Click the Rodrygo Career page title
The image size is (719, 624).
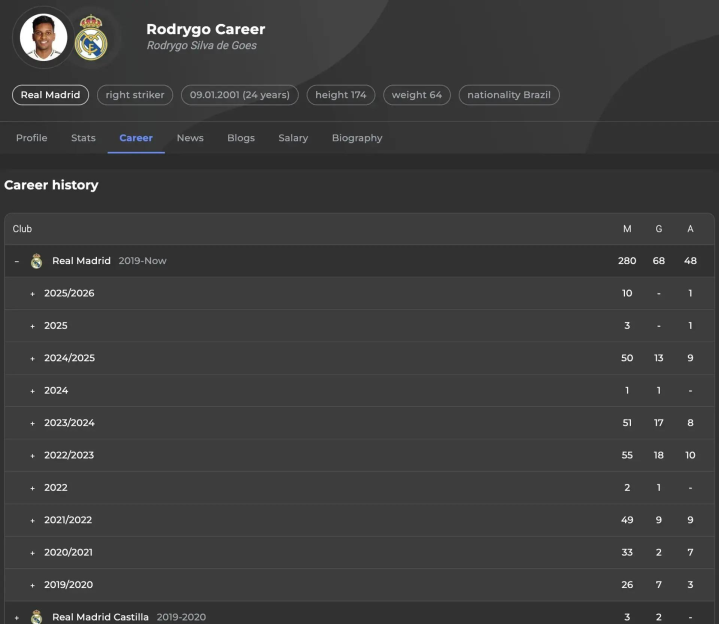pos(206,29)
